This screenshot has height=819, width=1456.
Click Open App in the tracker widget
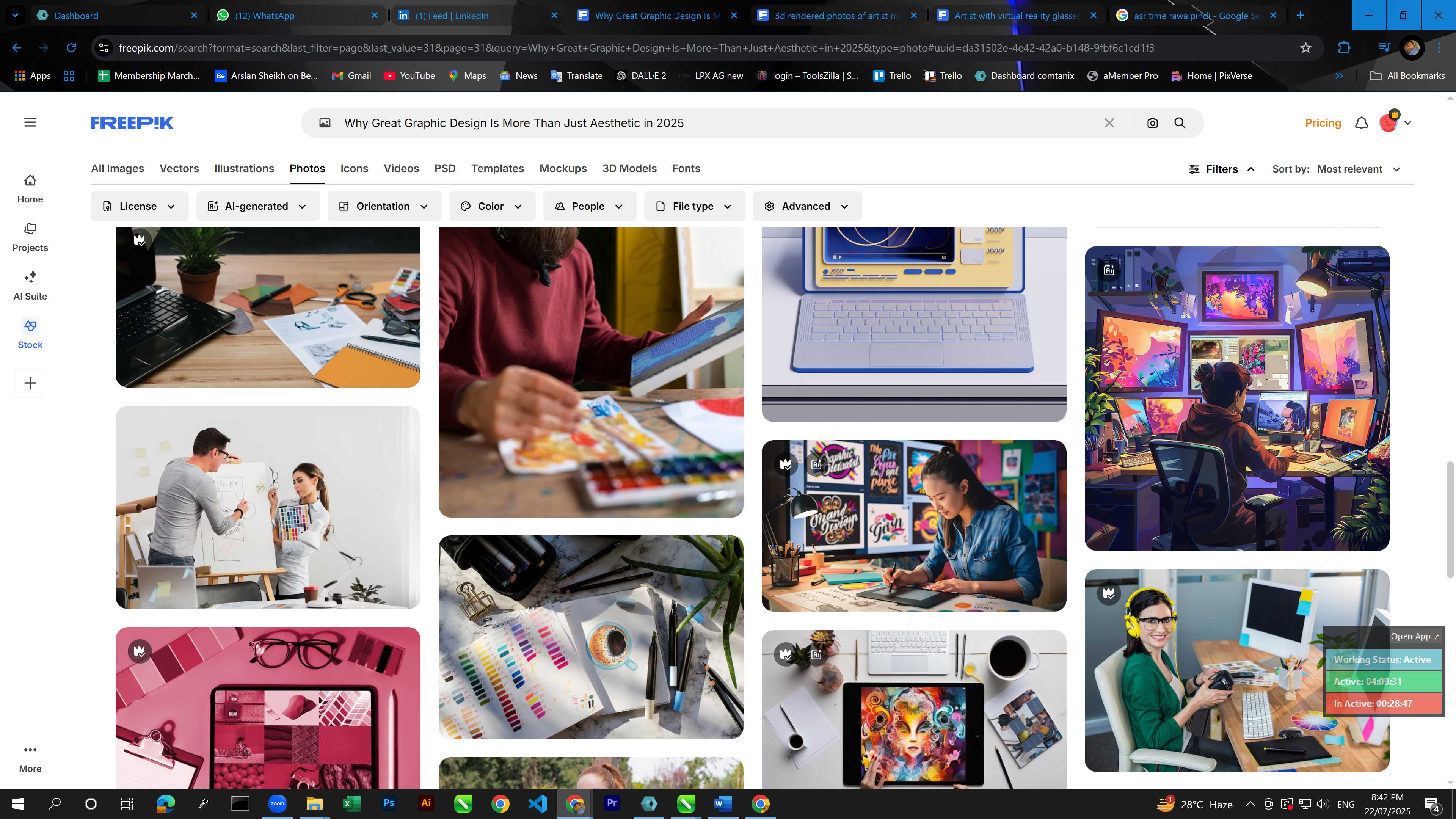coord(1414,636)
